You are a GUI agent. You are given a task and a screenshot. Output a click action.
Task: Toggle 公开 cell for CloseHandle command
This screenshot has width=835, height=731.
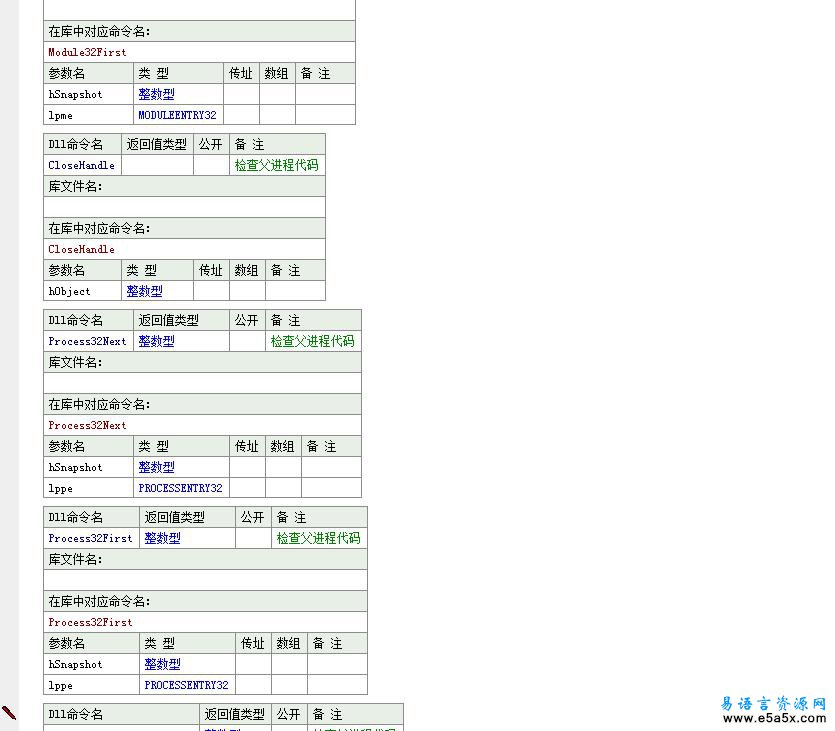point(210,165)
